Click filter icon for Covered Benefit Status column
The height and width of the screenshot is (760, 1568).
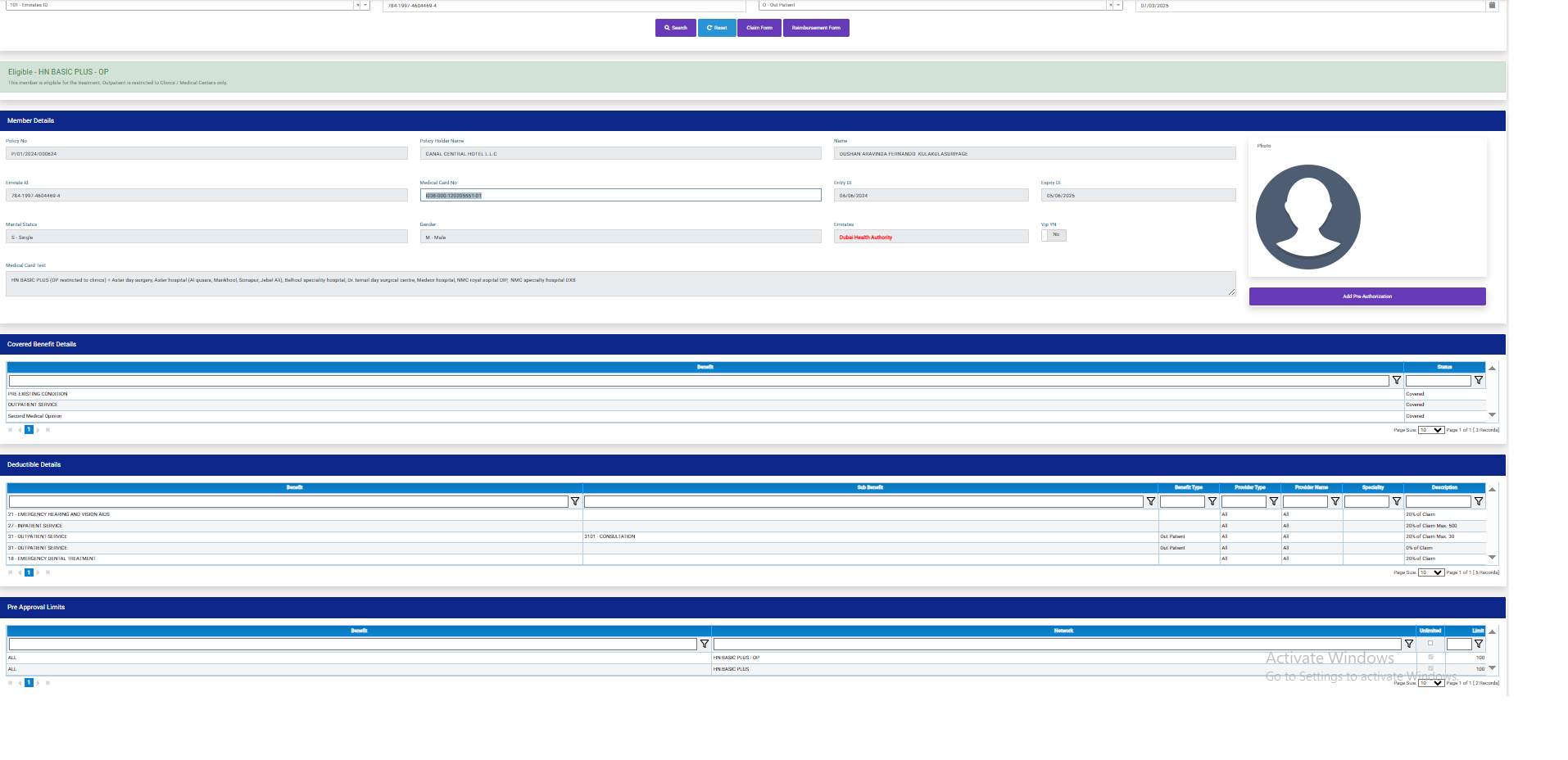[1478, 381]
